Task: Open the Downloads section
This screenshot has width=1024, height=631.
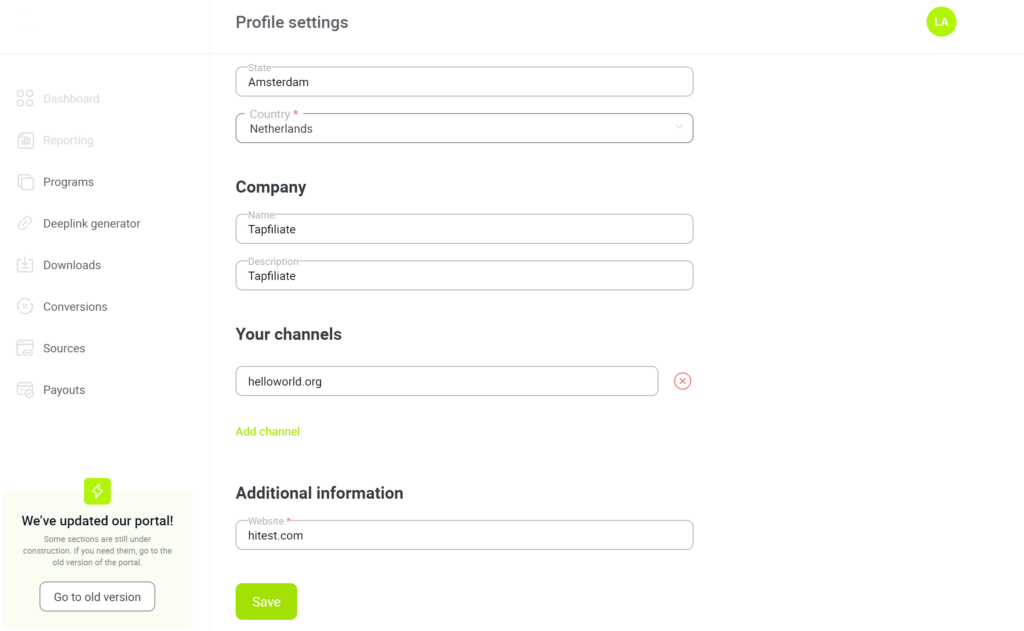Action: pos(74,265)
